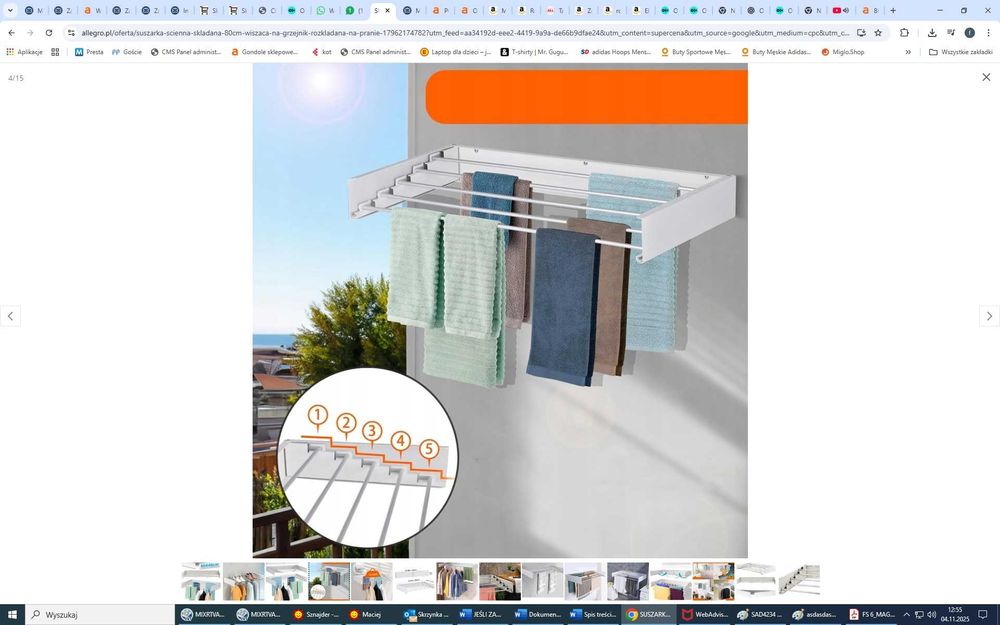The width and height of the screenshot is (1000, 625).
Task: Click the address bar URL field
Action: (x=465, y=33)
